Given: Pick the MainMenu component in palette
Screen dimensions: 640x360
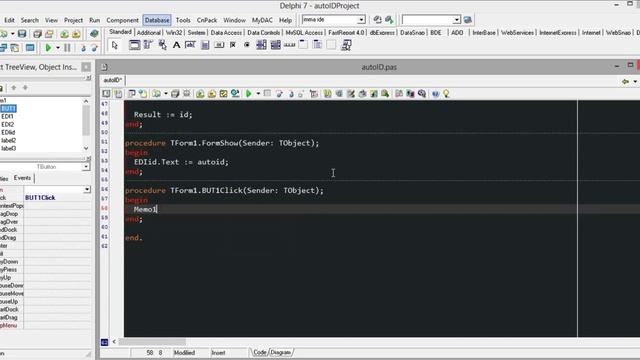Looking at the screenshot, I should [148, 45].
